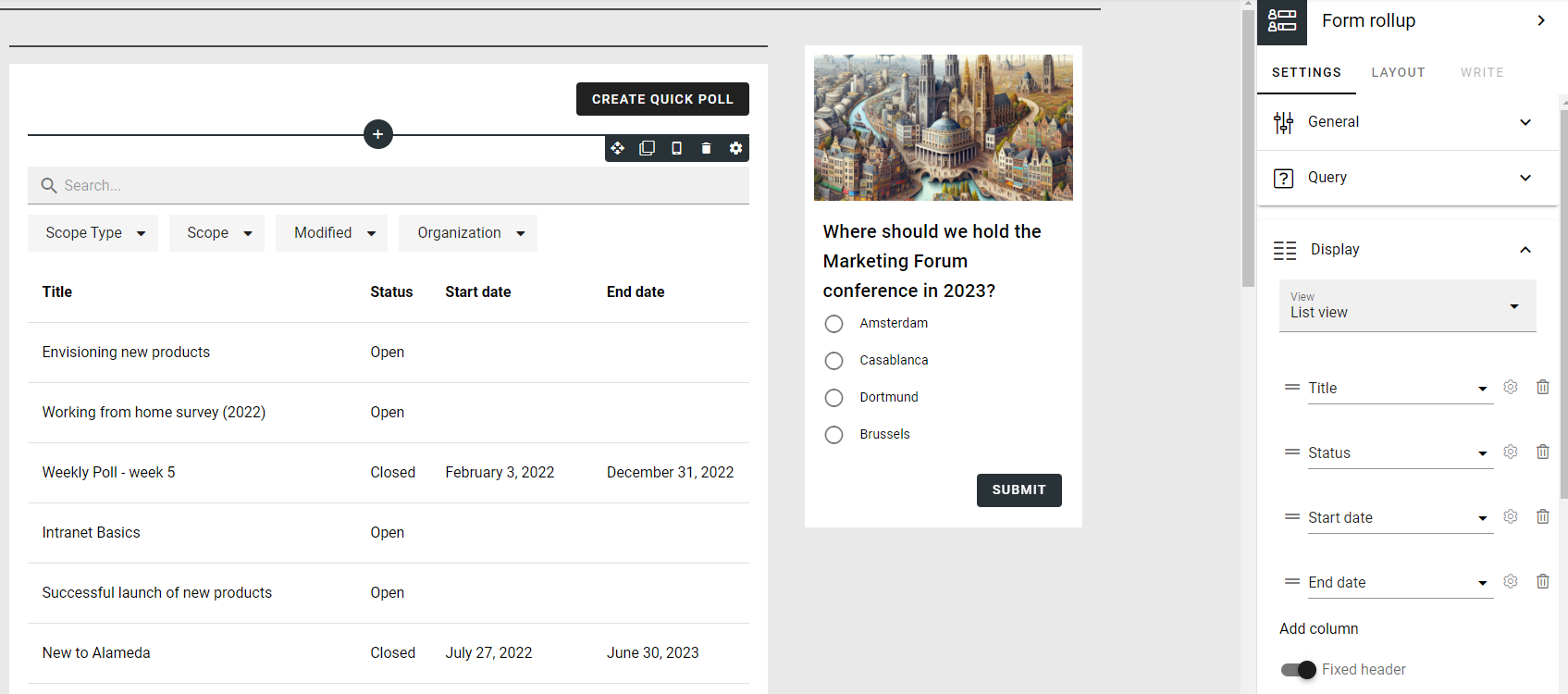
Task: Open the Intranet Basics row
Action: [389, 533]
